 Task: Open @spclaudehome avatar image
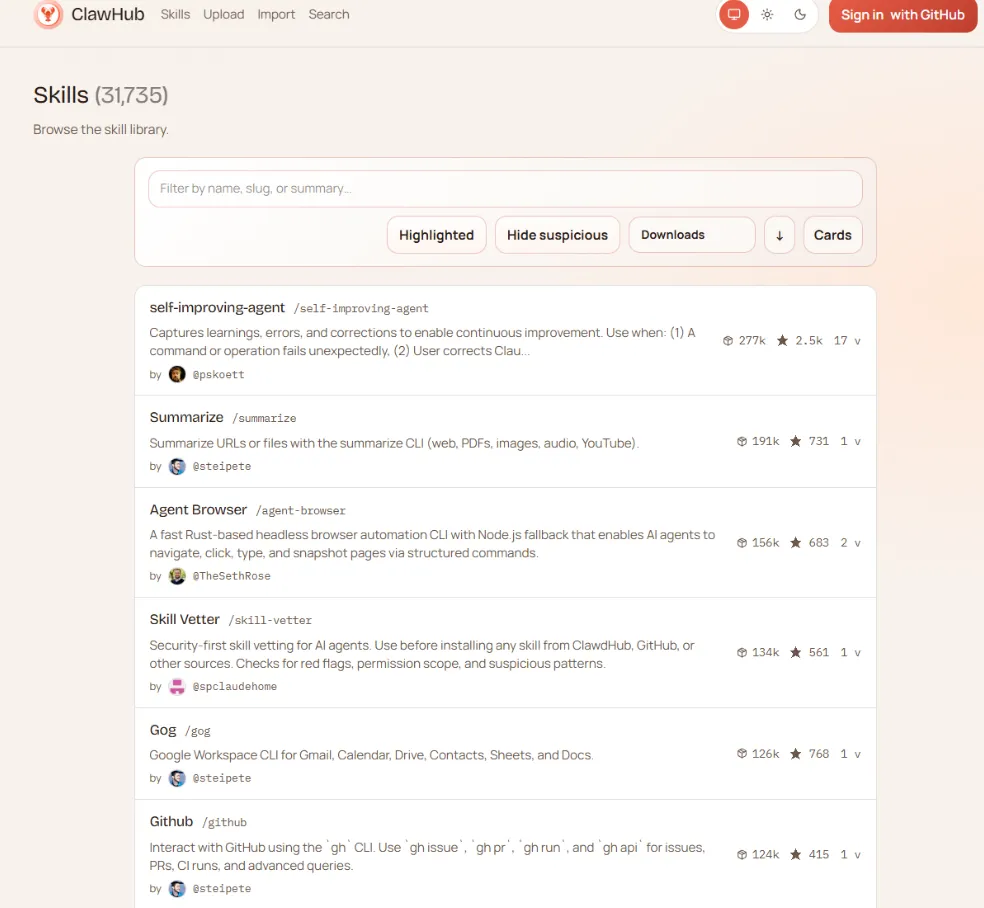coord(177,686)
